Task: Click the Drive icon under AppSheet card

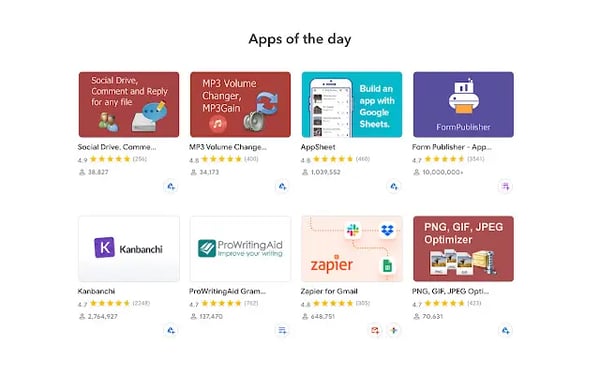Action: click(x=394, y=186)
